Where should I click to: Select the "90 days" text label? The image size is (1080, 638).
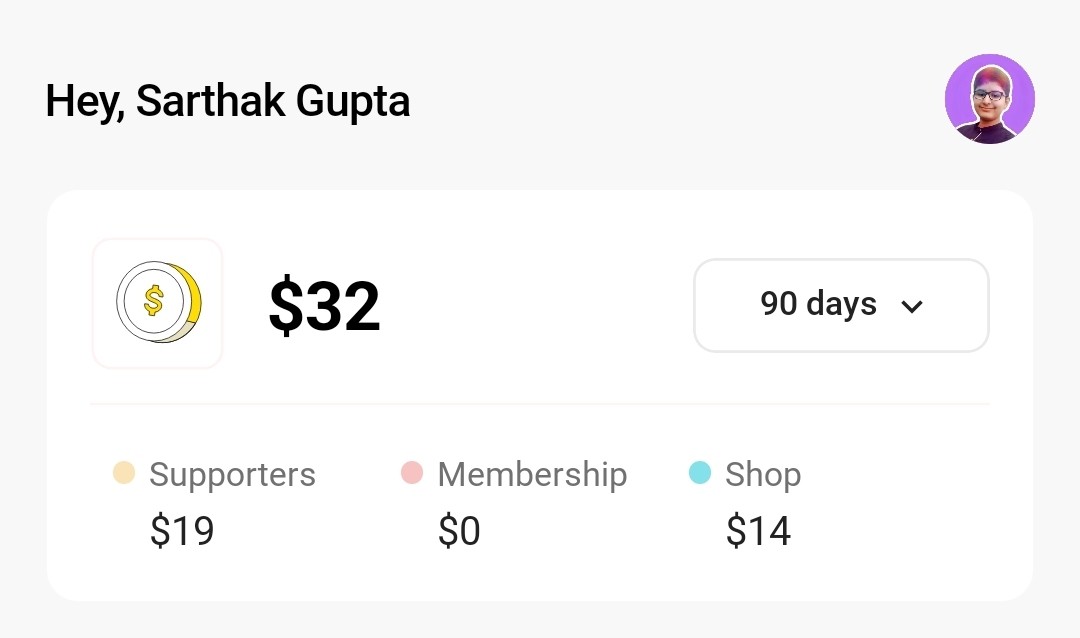[818, 304]
